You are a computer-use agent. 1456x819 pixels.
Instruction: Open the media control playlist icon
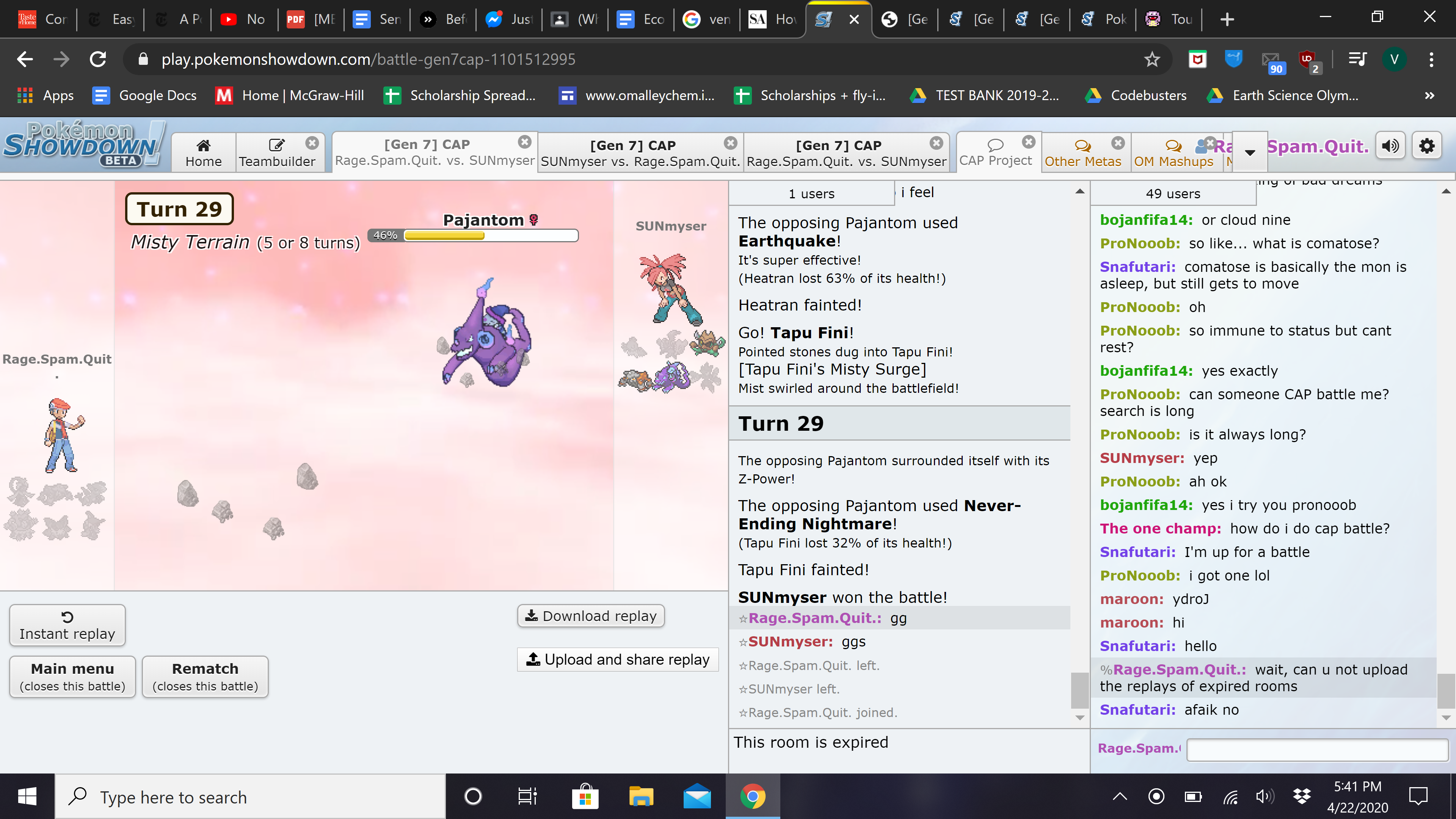pos(1358,59)
